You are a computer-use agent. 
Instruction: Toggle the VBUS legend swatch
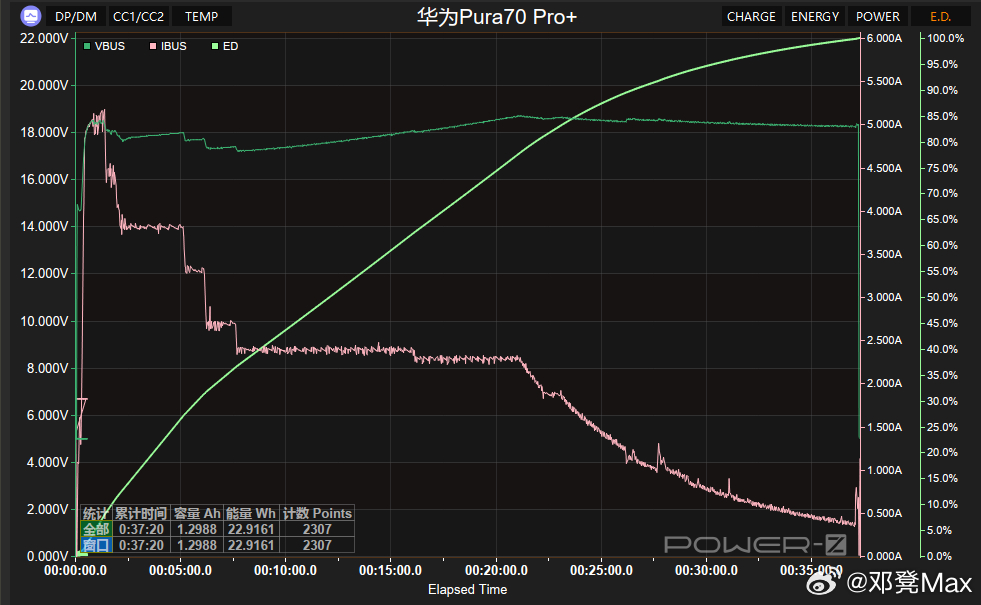[x=87, y=46]
